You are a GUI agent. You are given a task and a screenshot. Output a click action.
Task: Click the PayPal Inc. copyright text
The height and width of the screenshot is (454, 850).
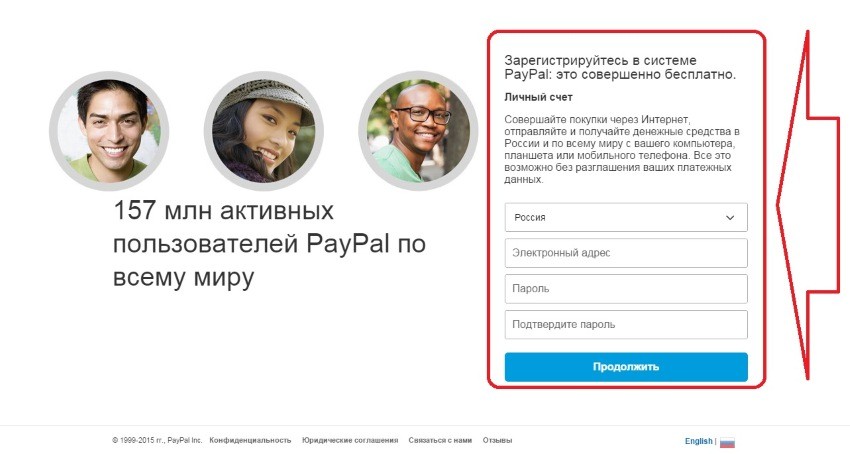[x=157, y=440]
